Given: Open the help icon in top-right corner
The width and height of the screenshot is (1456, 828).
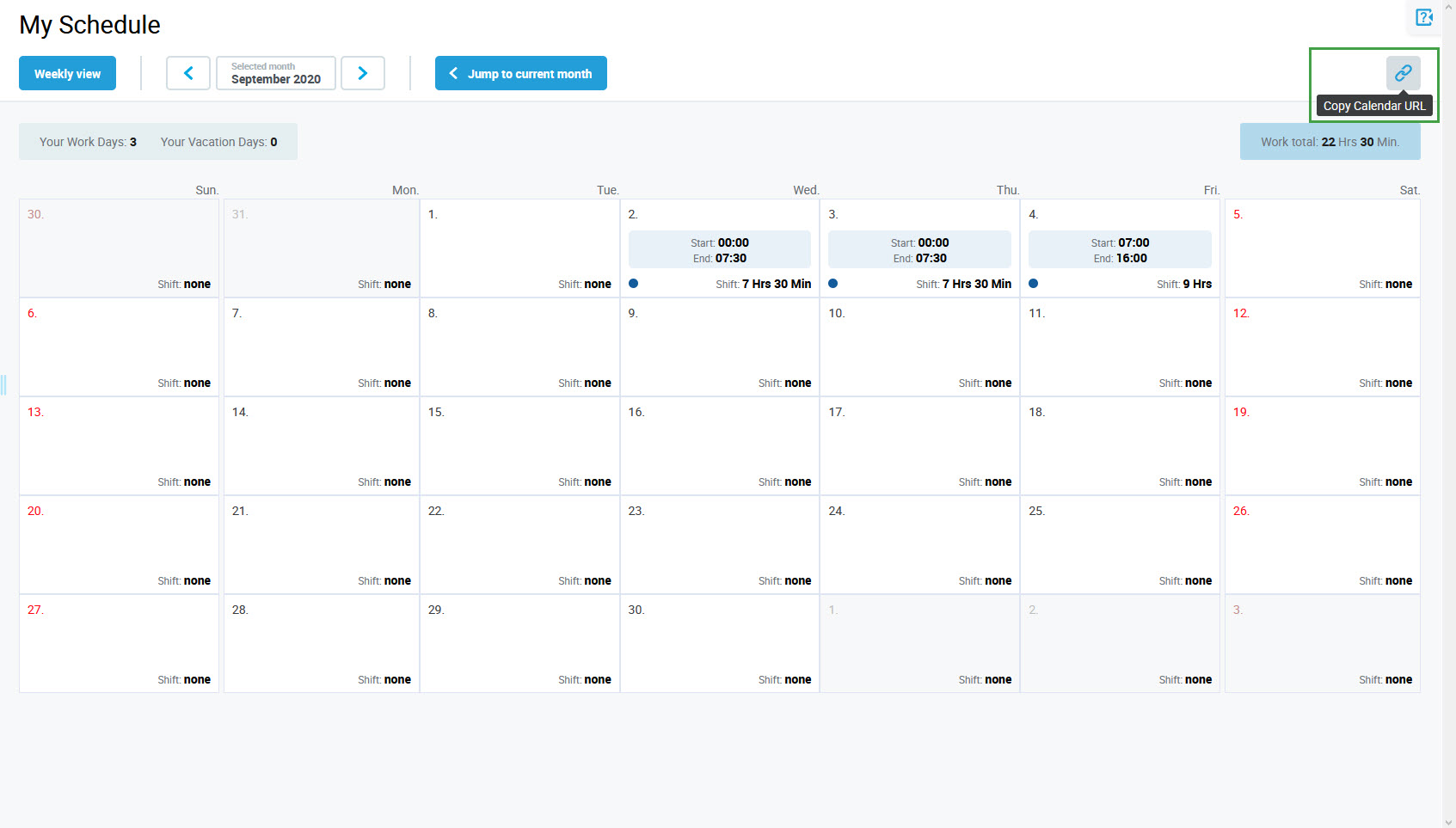Looking at the screenshot, I should click(x=1423, y=17).
